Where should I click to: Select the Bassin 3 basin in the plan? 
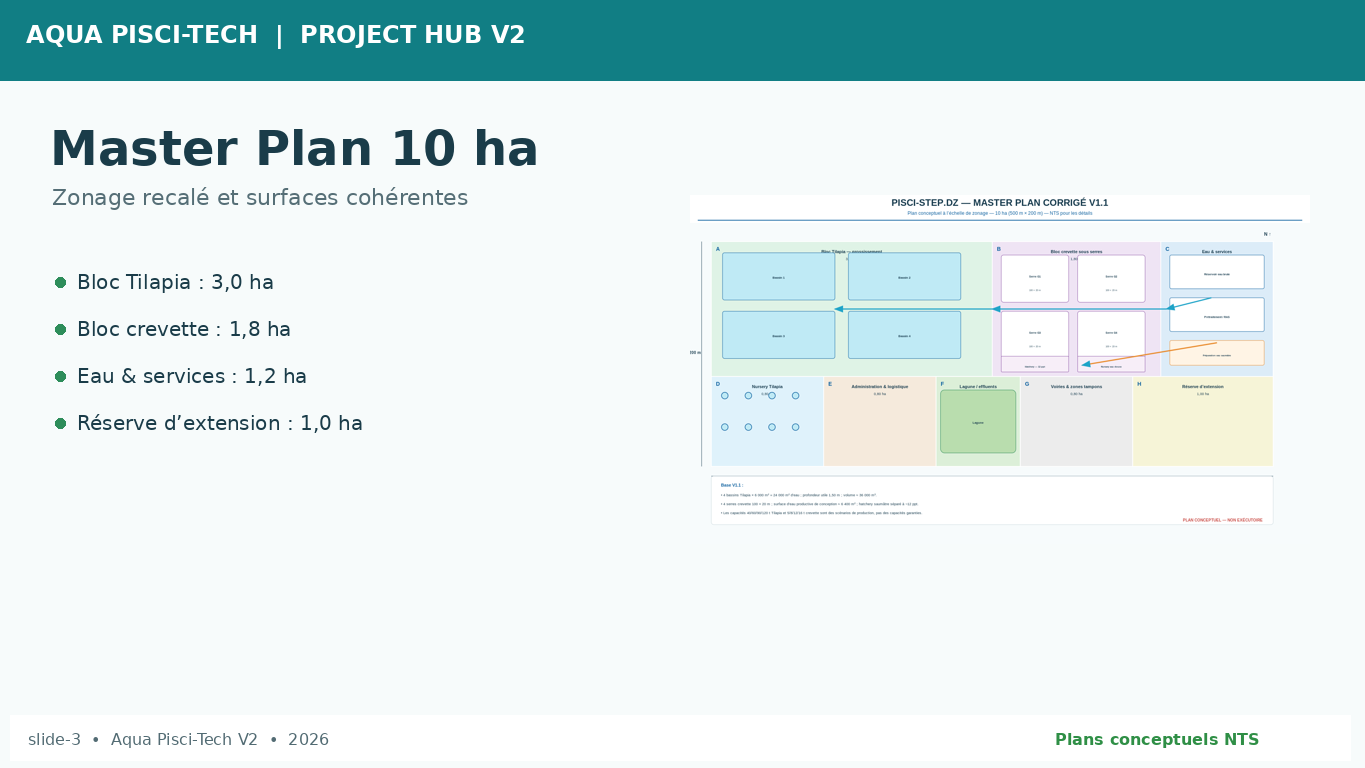[779, 335]
